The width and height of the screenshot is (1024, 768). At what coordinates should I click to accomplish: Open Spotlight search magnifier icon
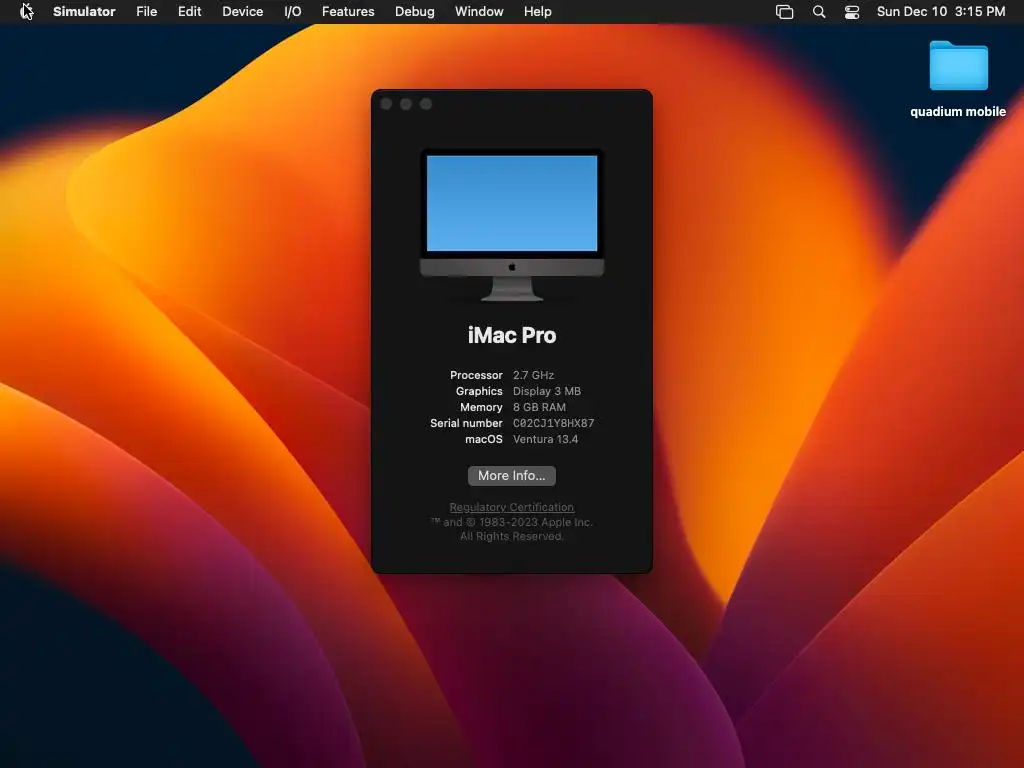point(819,12)
